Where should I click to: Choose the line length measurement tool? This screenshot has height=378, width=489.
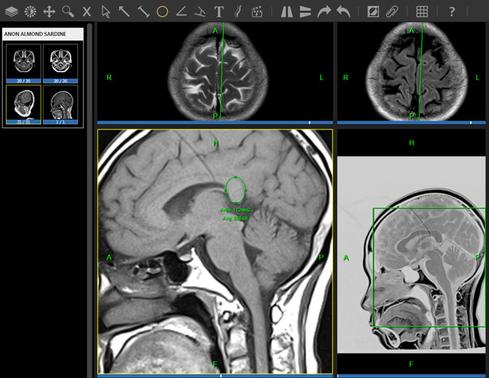[x=143, y=12]
